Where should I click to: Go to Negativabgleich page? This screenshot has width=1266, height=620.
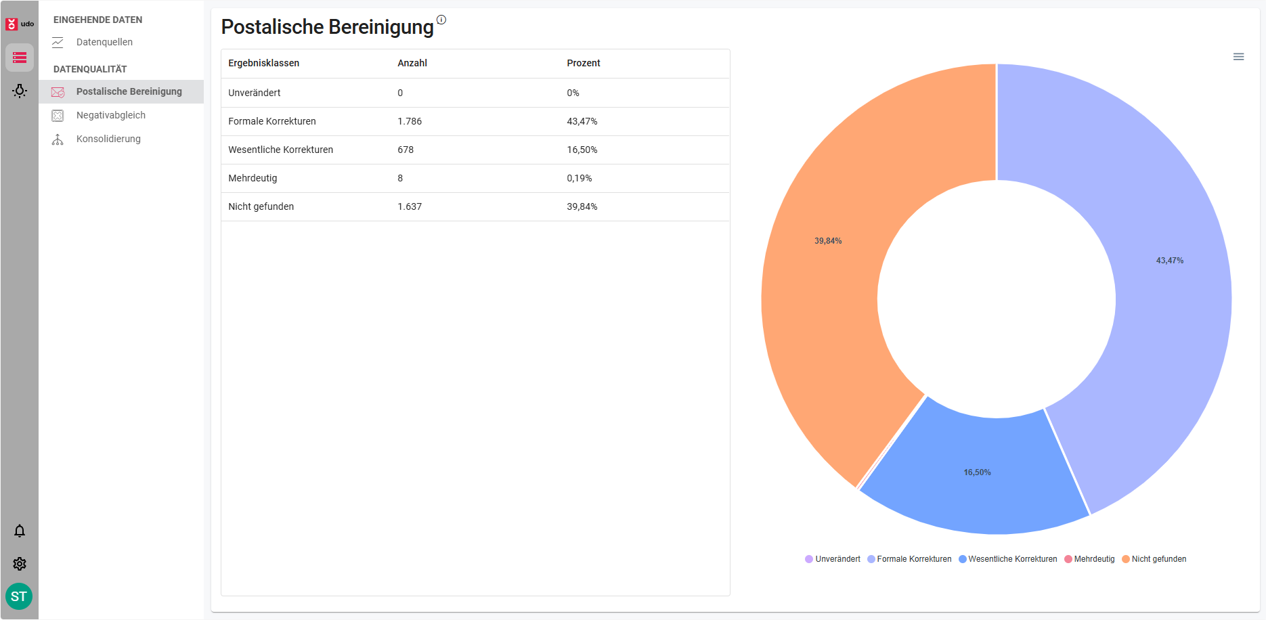[x=110, y=115]
